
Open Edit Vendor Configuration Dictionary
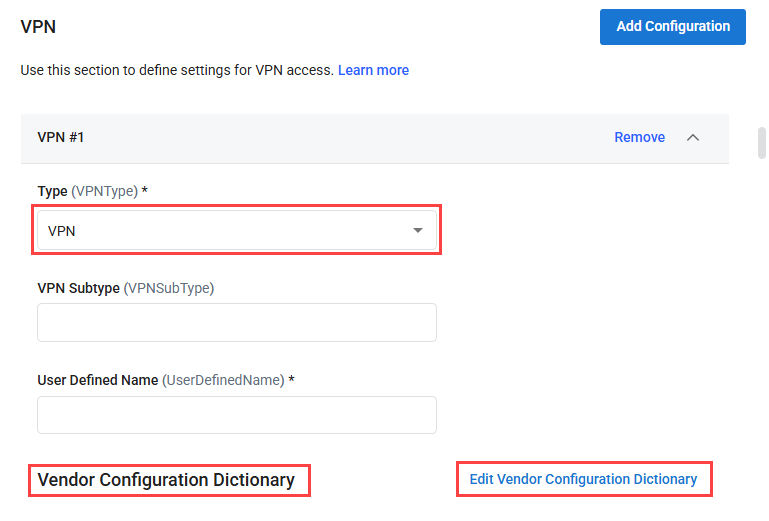click(x=583, y=479)
